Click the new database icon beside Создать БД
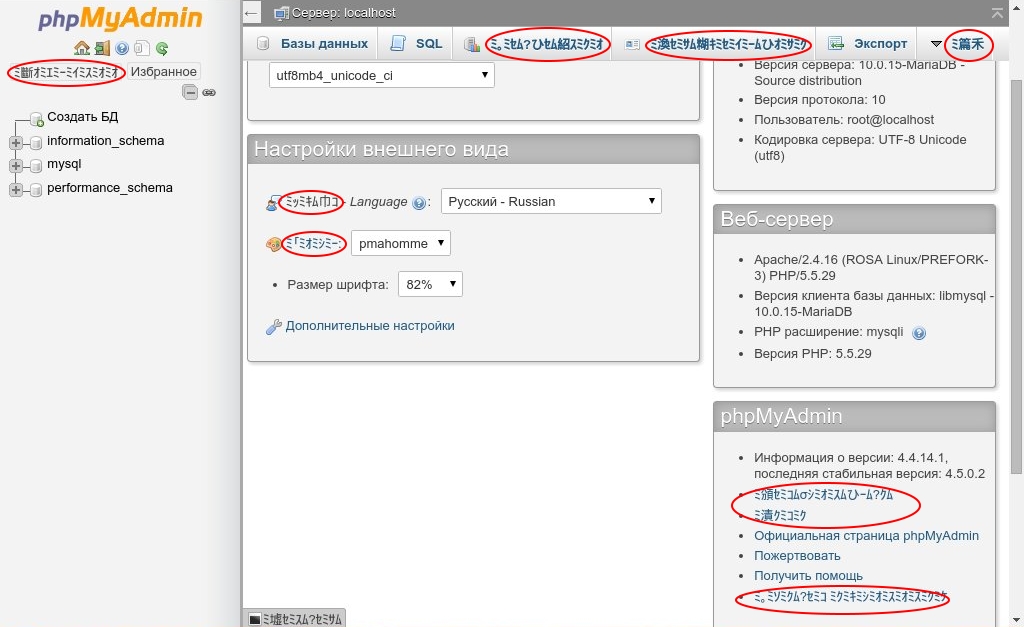This screenshot has width=1024, height=627. tap(37, 119)
